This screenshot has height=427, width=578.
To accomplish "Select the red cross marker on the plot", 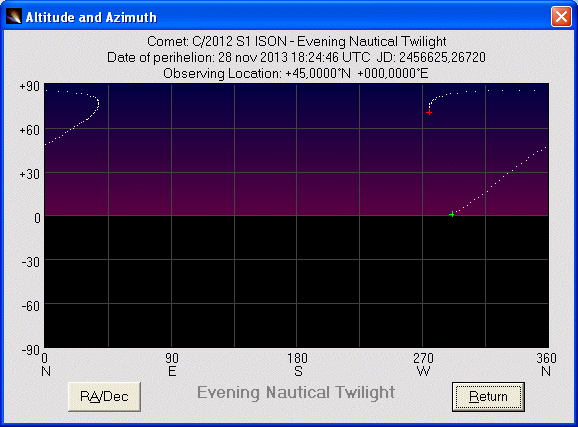I will point(429,112).
